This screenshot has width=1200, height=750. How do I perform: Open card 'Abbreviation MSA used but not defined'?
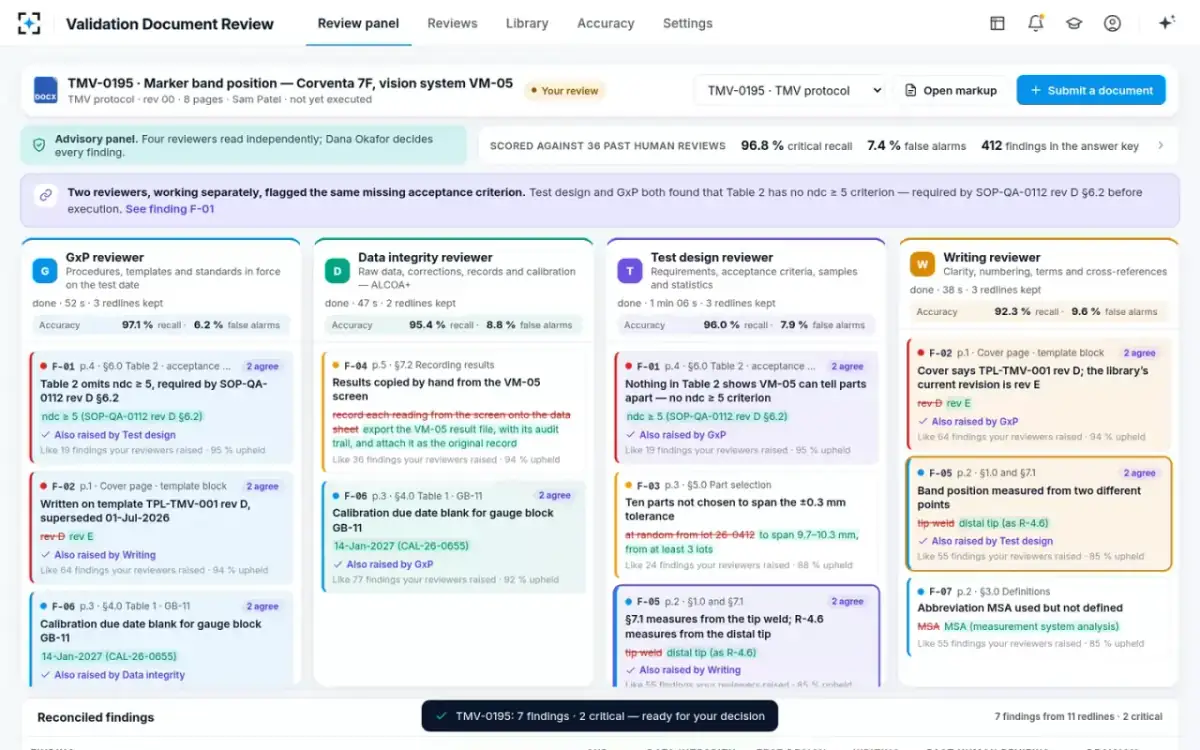coord(1038,616)
